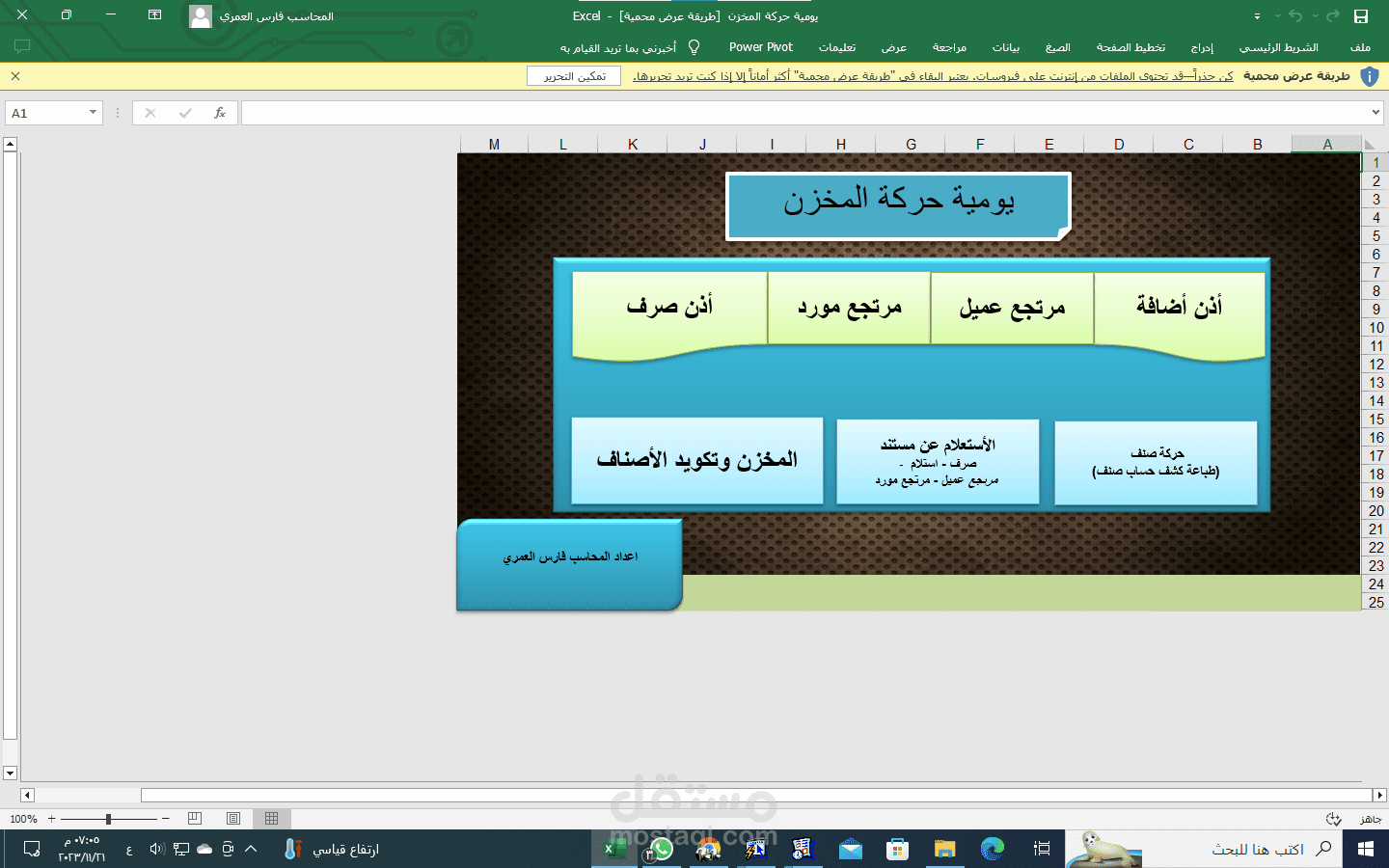Open the Name Box dropdown arrow
This screenshot has width=1389, height=868.
tap(93, 113)
